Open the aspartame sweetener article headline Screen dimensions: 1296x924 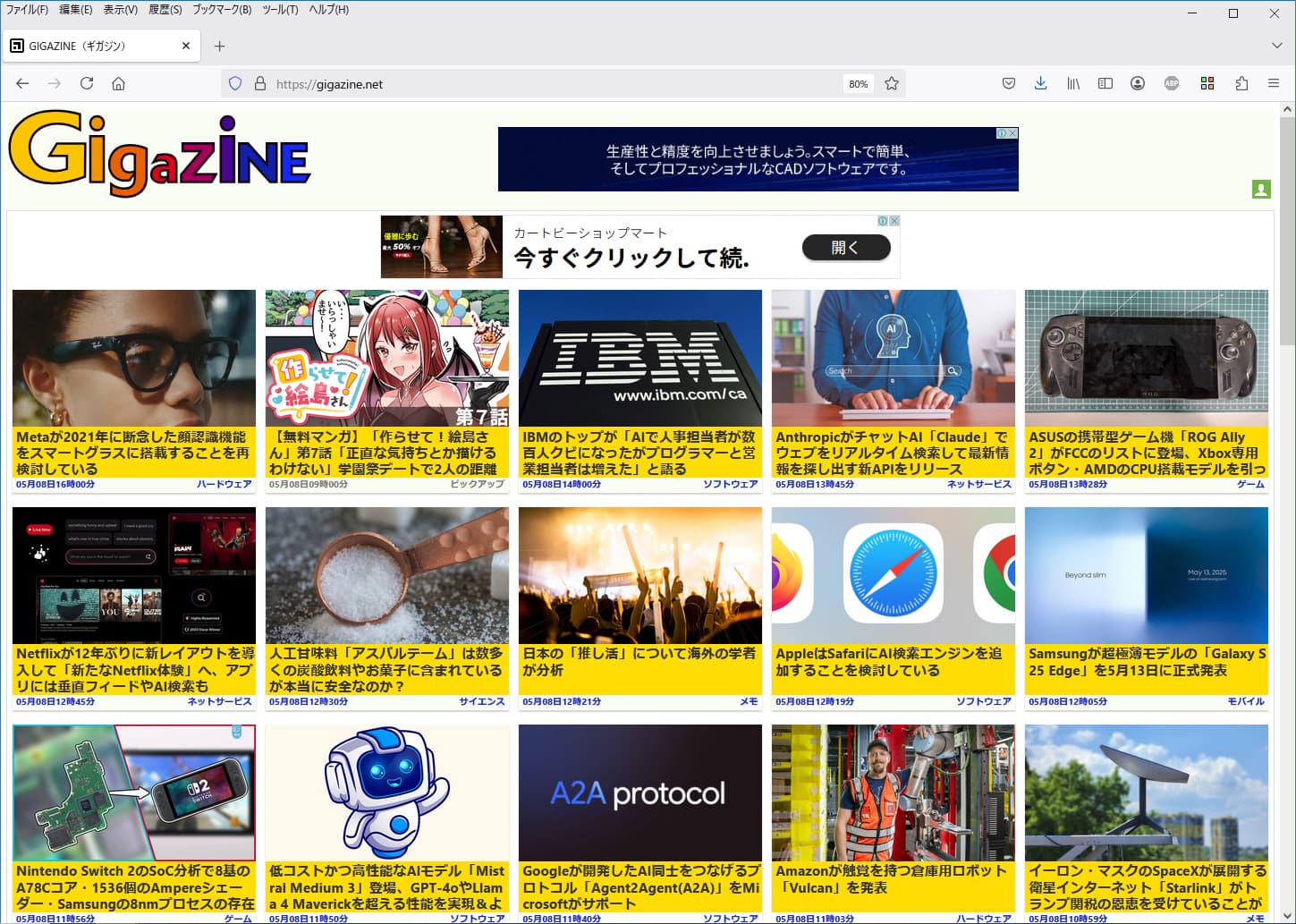pyautogui.click(x=386, y=670)
